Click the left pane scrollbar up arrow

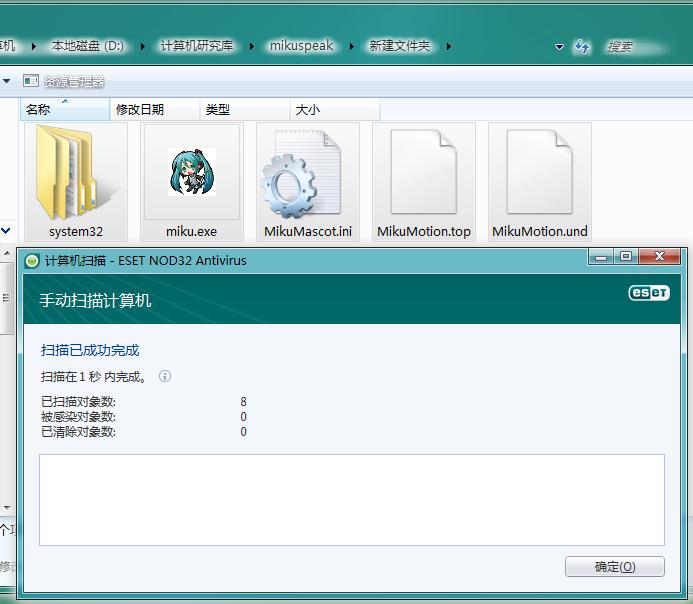pyautogui.click(x=7, y=253)
